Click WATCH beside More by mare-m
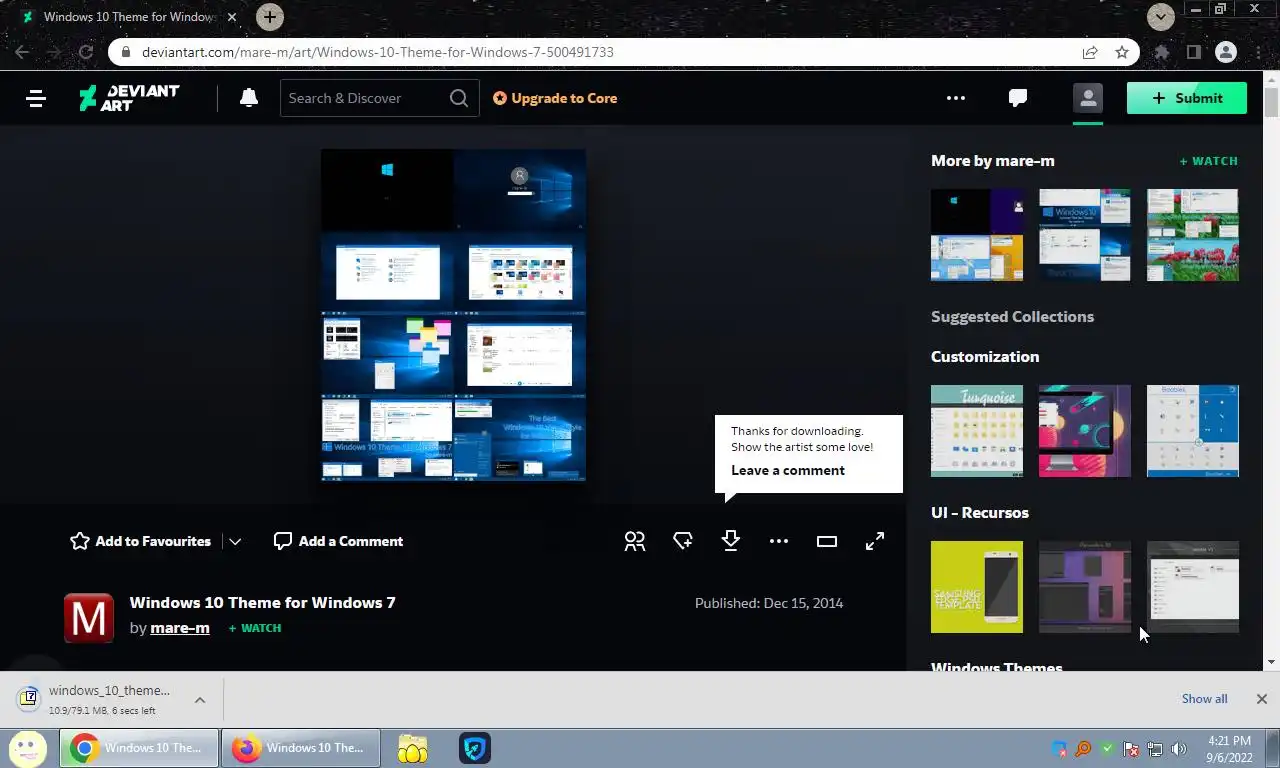Screen dimensions: 1280x768 pos(1209,161)
